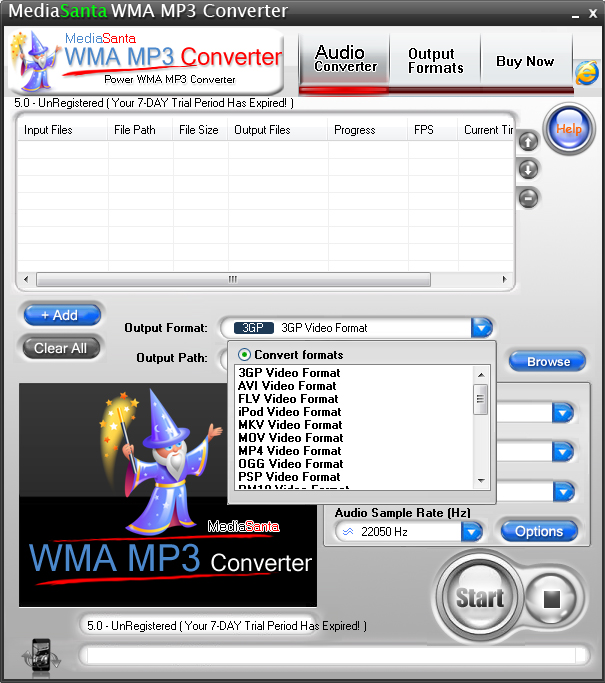Click the 22050 Hz sample rate combo box
Image resolution: width=605 pixels, height=683 pixels.
pyautogui.click(x=409, y=531)
